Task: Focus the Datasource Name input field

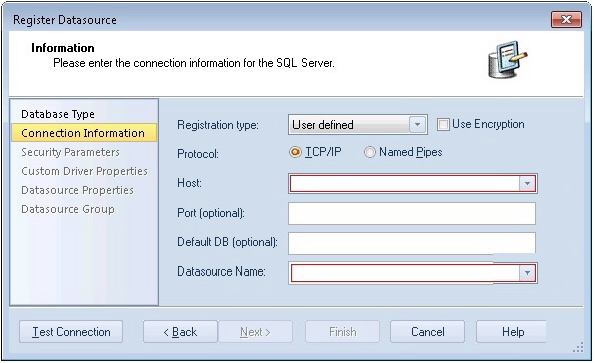Action: [x=405, y=273]
